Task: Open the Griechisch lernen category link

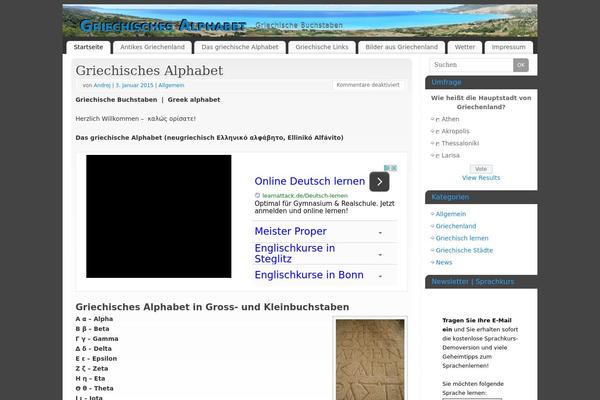Action: [x=462, y=238]
